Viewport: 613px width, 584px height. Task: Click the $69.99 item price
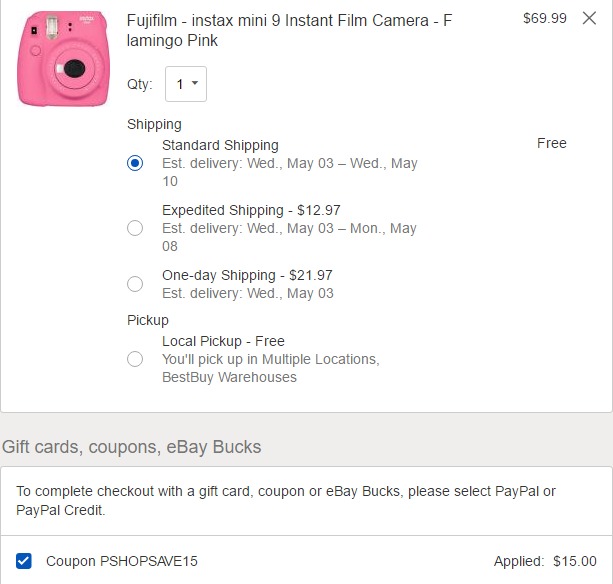point(545,18)
